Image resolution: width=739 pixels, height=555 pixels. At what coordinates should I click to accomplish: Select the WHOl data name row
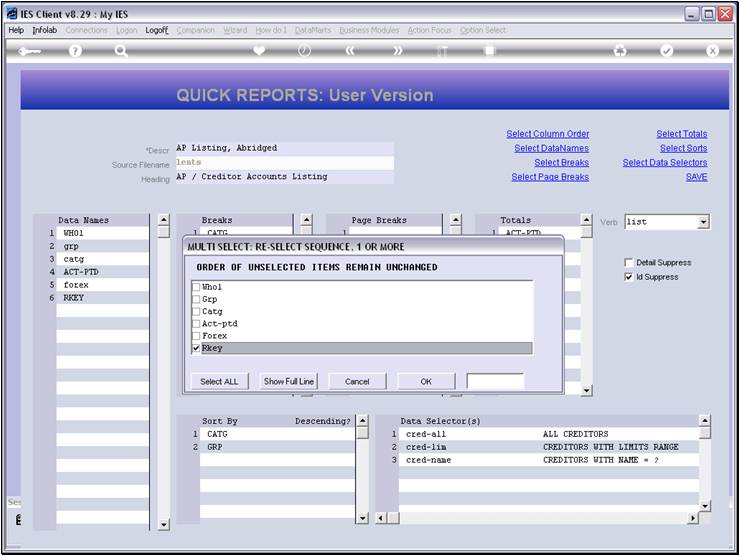pyautogui.click(x=102, y=233)
